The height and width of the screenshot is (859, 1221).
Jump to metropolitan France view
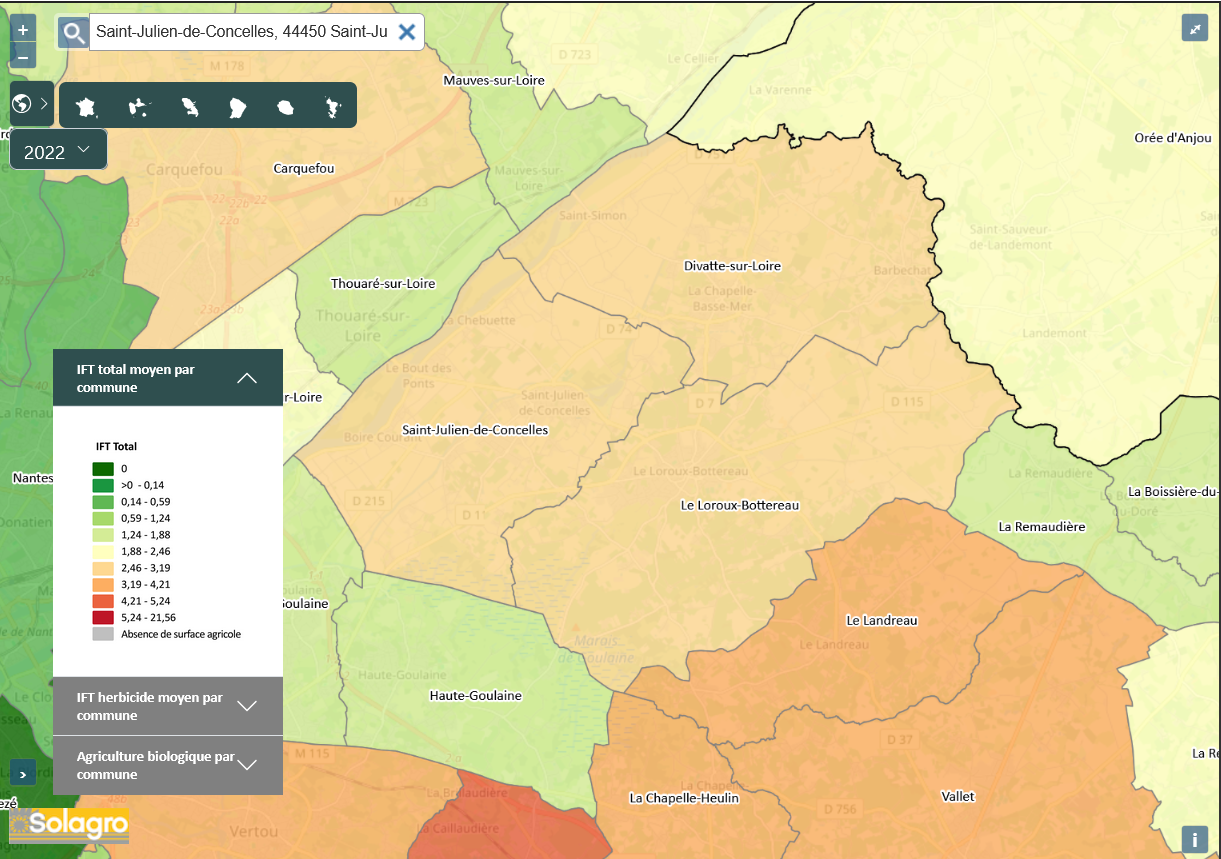pyautogui.click(x=89, y=106)
